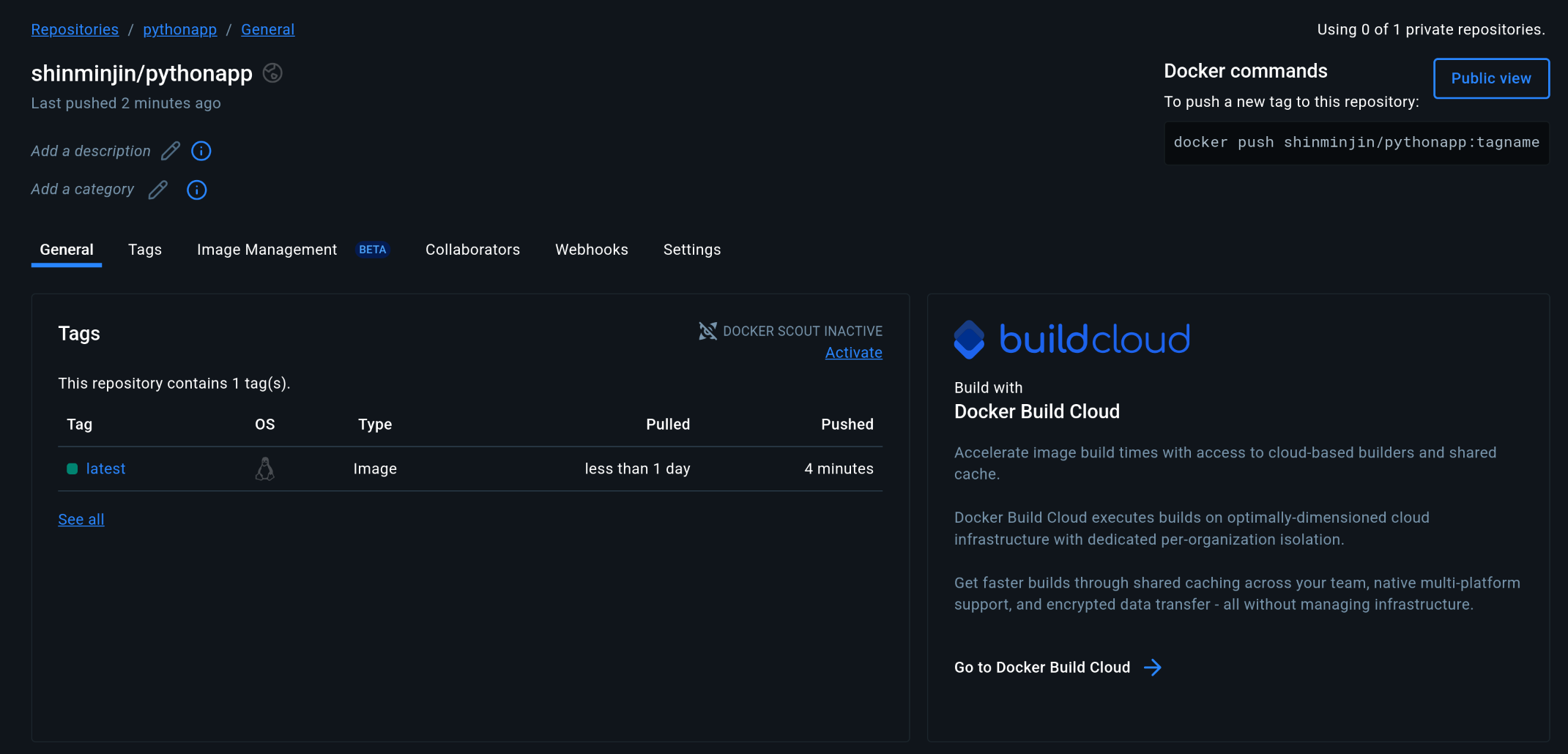Open the Repositories breadcrumb link
1568x754 pixels.
pos(75,29)
